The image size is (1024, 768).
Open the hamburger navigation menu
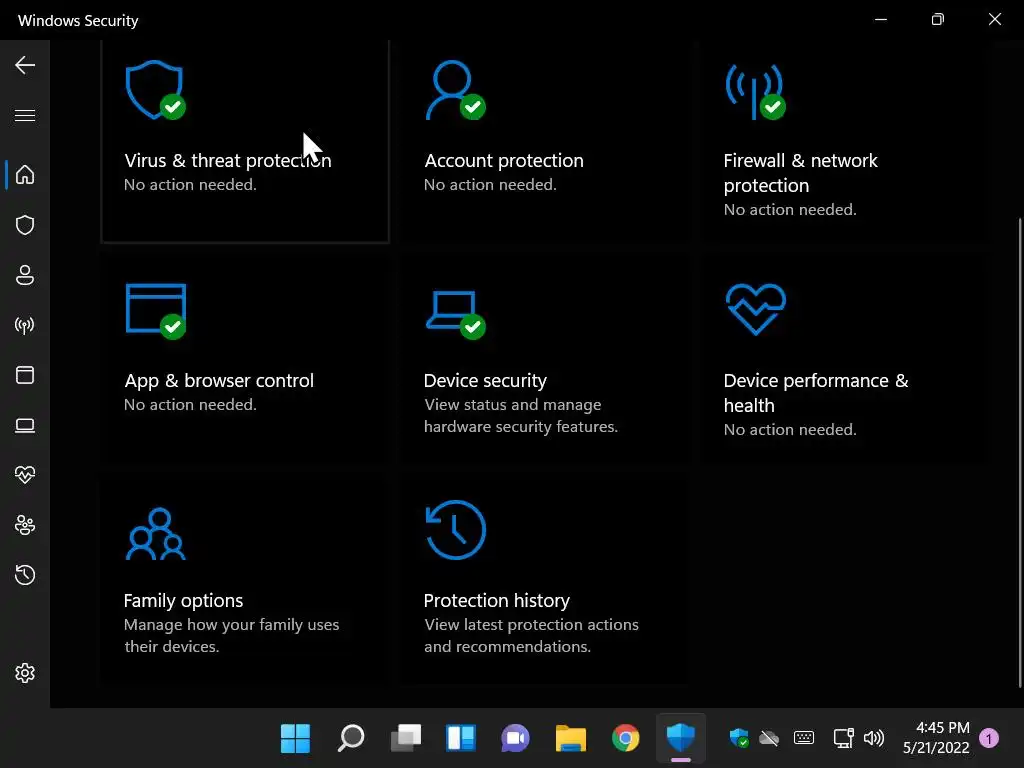25,116
